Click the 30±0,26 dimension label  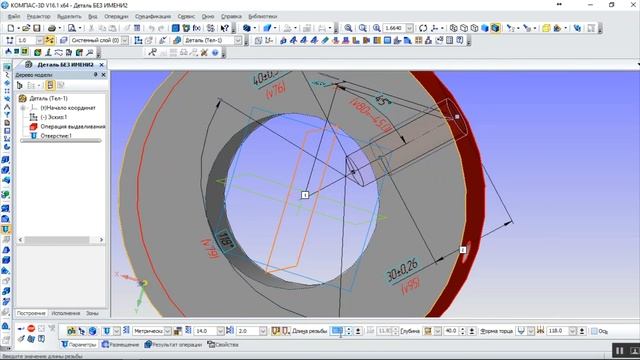[x=402, y=270]
